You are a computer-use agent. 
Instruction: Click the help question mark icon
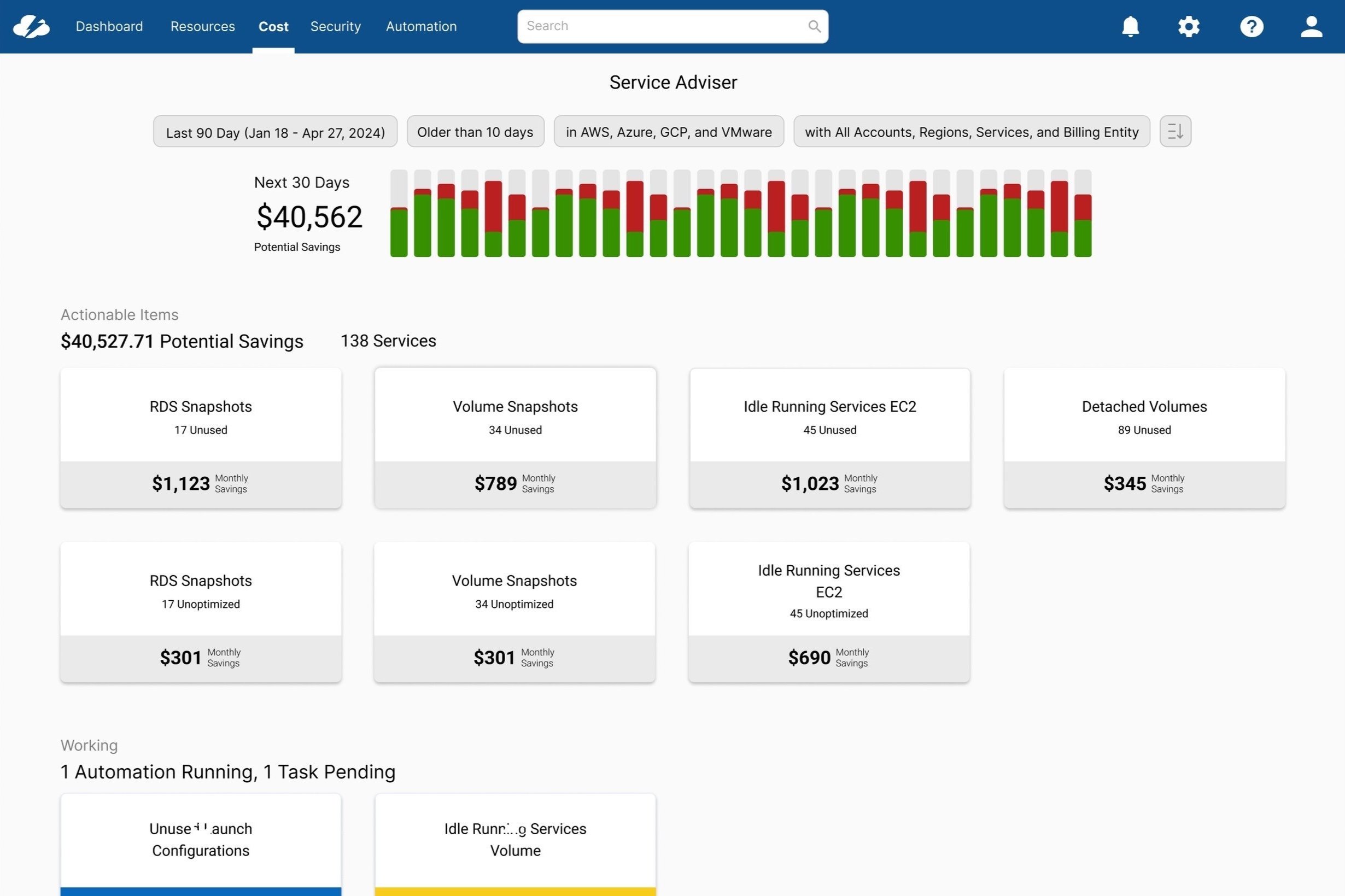(x=1252, y=26)
